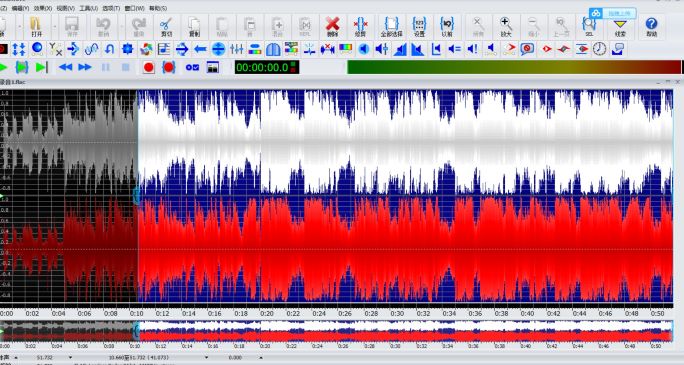Image resolution: width=684 pixels, height=365 pixels.
Task: Click the Zoom In magnifier icon
Action: pos(506,27)
